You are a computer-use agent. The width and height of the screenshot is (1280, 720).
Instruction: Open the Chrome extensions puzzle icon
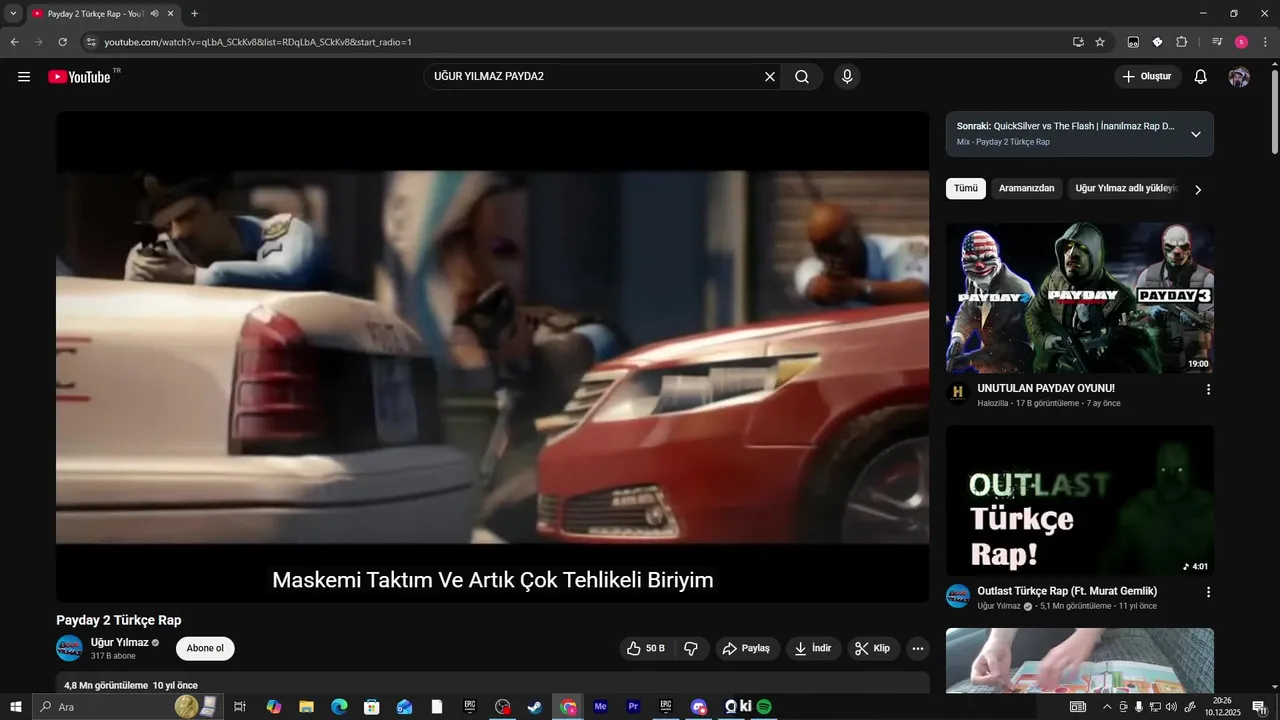point(1181,42)
